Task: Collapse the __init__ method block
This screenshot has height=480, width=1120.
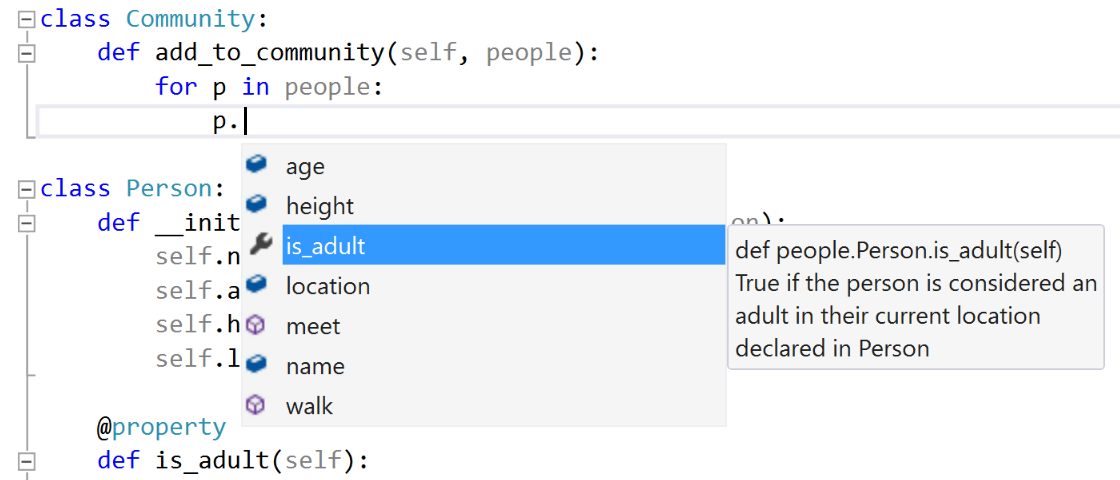Action: click(x=27, y=222)
